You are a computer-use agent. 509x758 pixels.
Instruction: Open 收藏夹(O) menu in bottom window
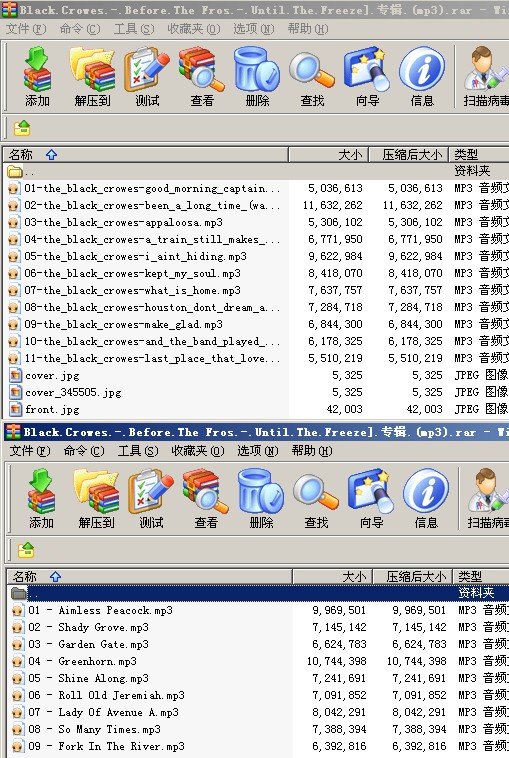(x=197, y=451)
